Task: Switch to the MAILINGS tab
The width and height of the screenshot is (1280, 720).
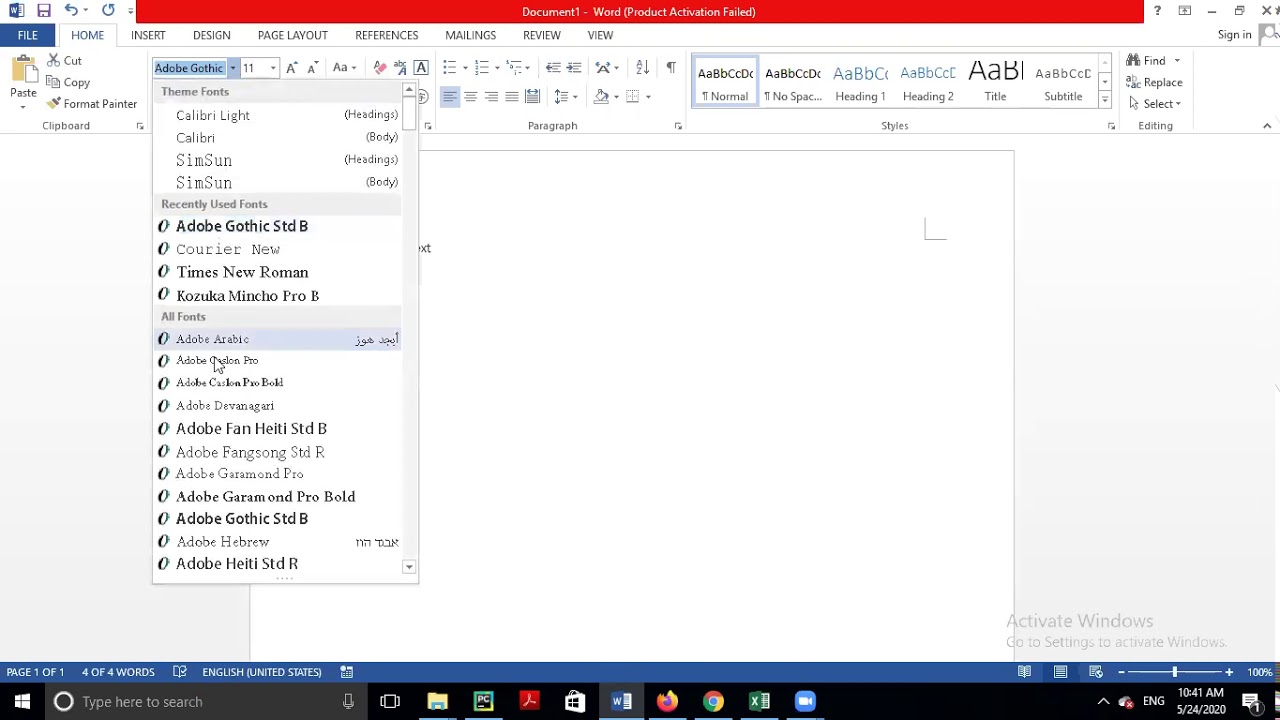Action: [x=470, y=35]
